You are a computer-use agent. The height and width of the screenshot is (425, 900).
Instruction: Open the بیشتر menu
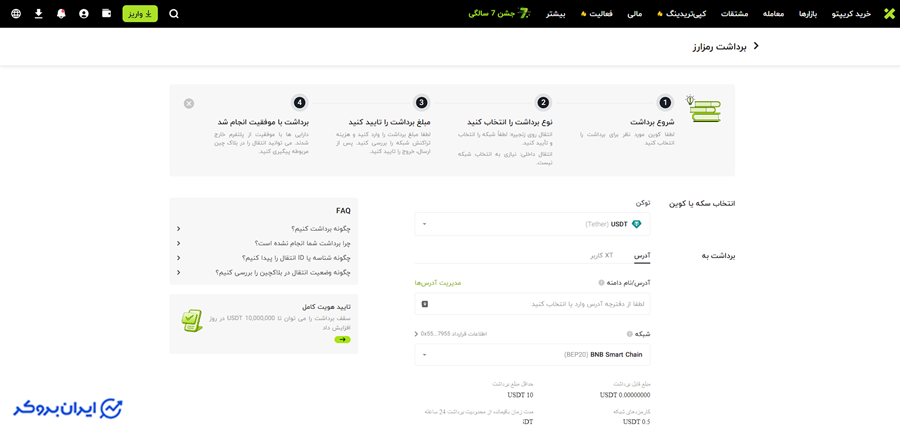[555, 14]
